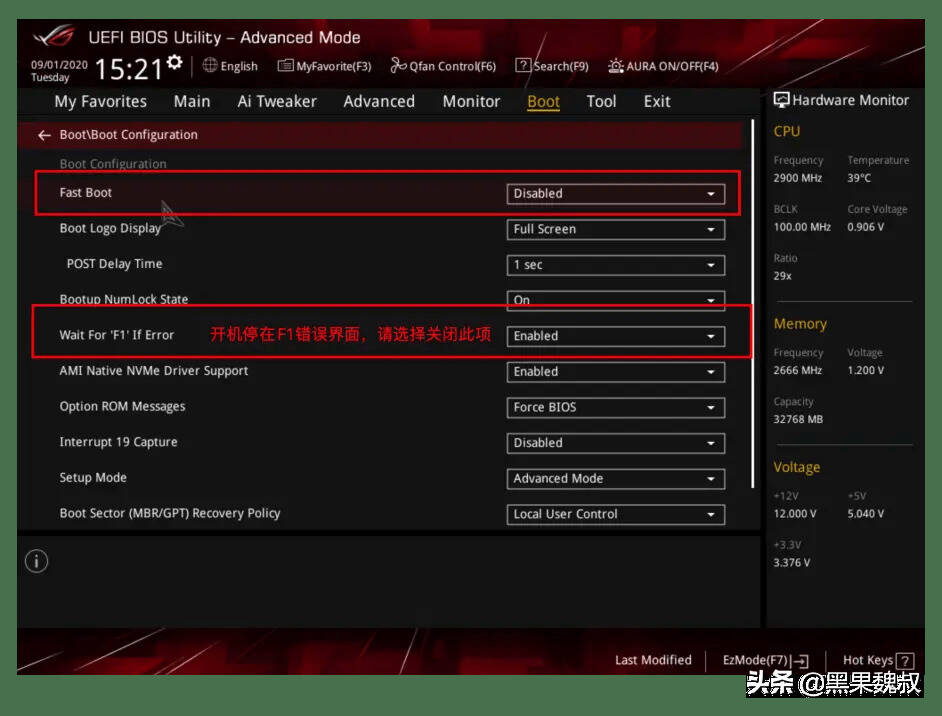This screenshot has height=716, width=942.
Task: Click the Qfan Control(F6) button label
Action: (x=453, y=66)
